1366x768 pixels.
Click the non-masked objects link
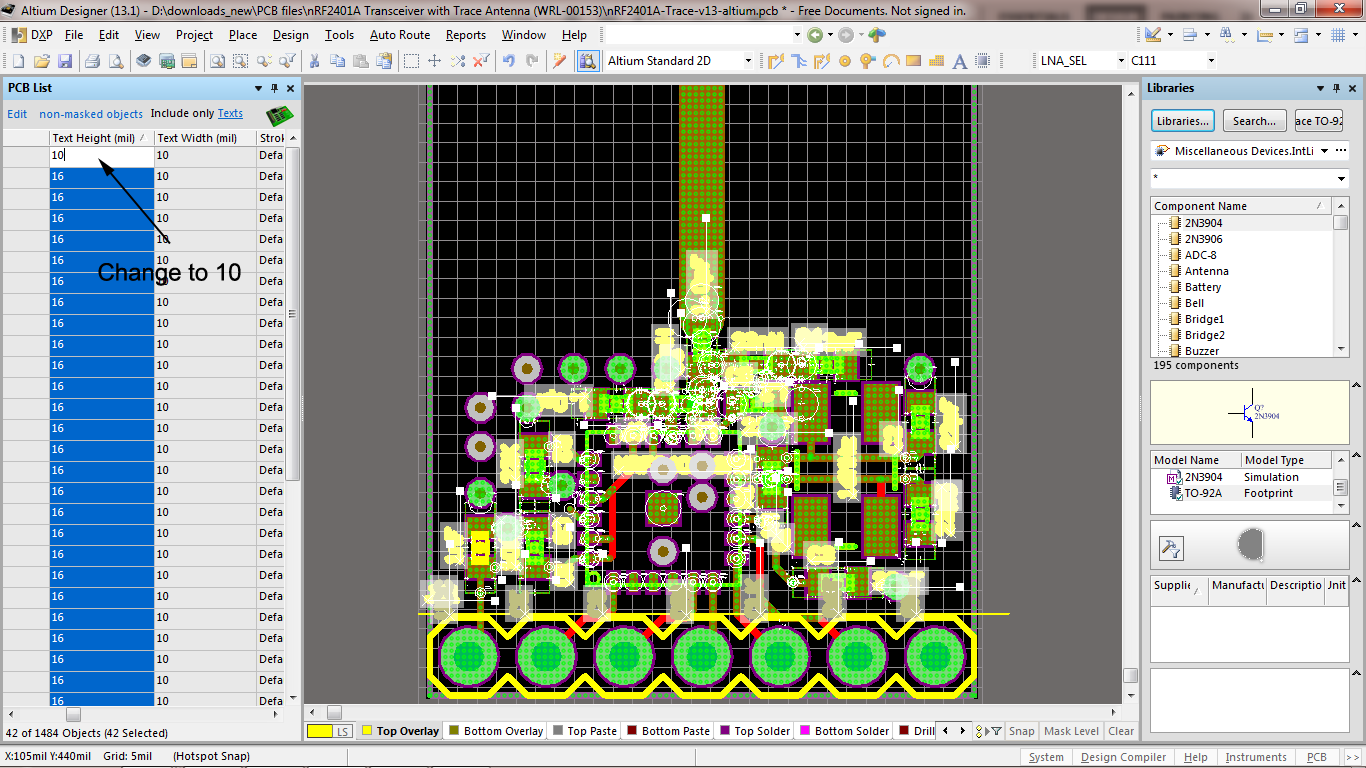point(91,114)
